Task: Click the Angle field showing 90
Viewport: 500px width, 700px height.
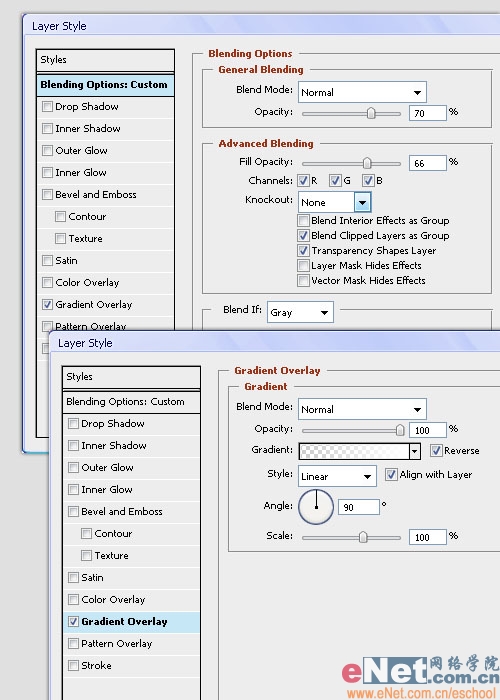Action: pos(359,507)
